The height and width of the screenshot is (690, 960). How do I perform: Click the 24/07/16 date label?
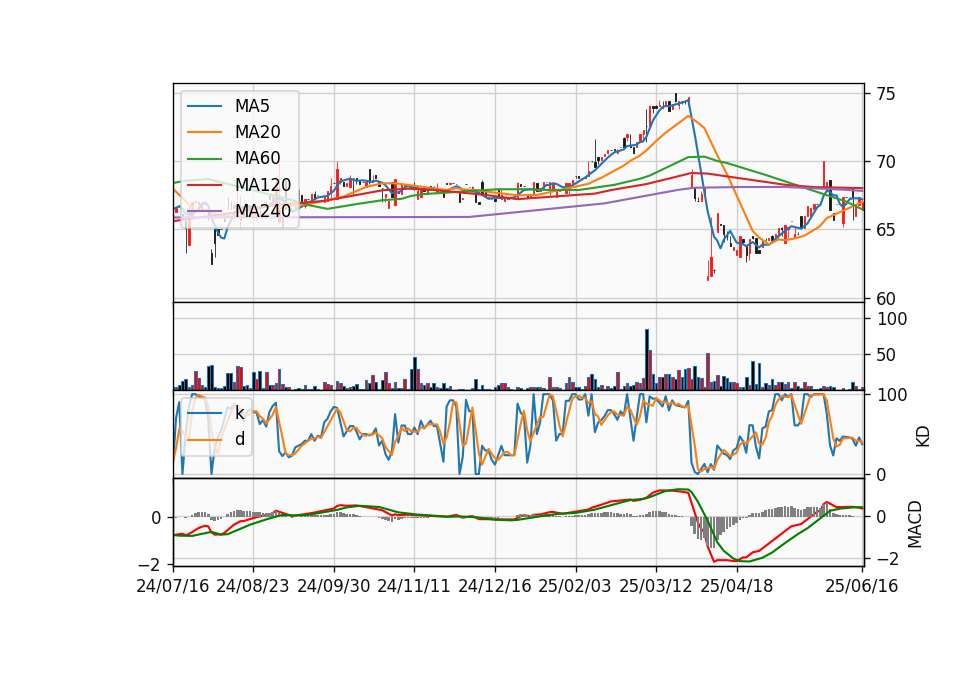[173, 586]
